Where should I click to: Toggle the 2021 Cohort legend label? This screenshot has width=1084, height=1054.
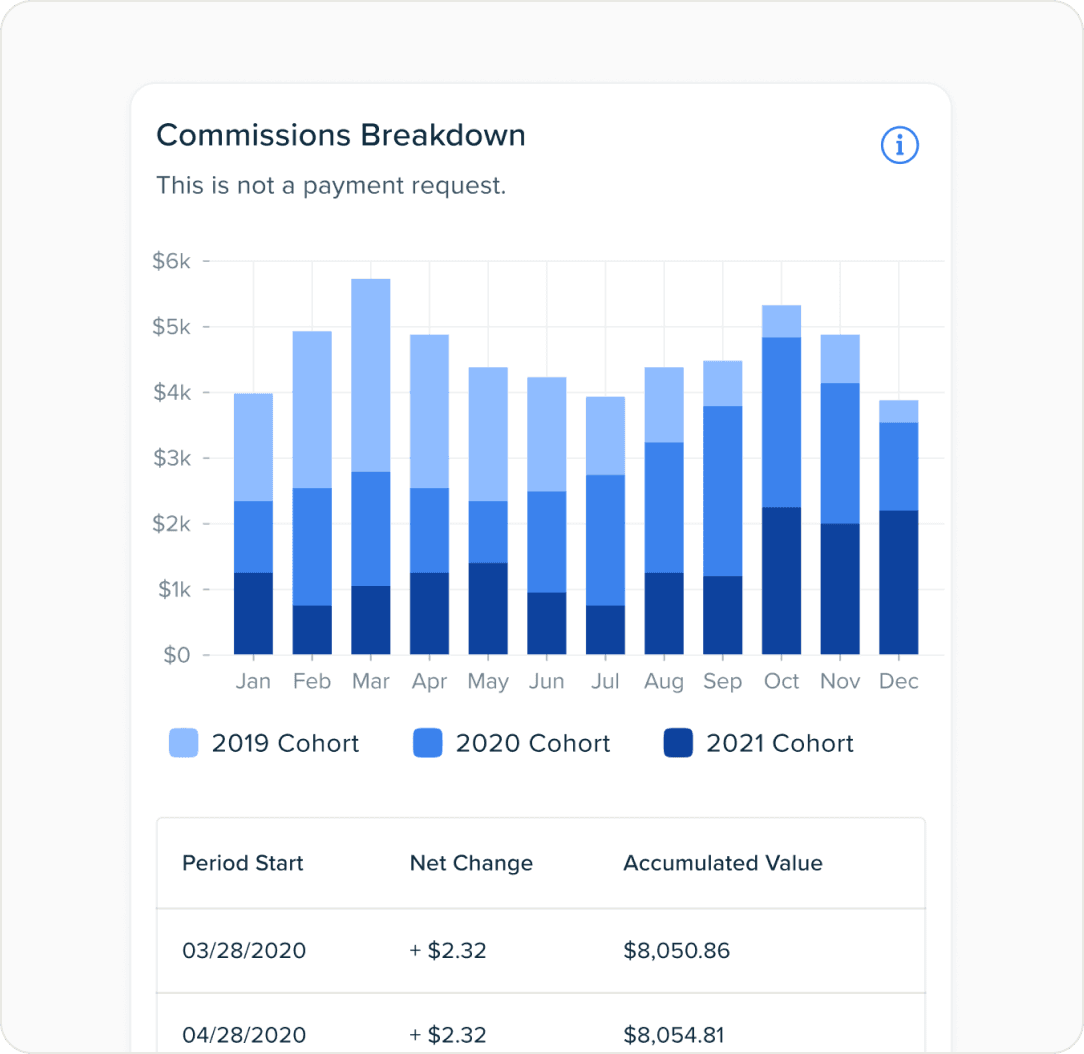[780, 744]
